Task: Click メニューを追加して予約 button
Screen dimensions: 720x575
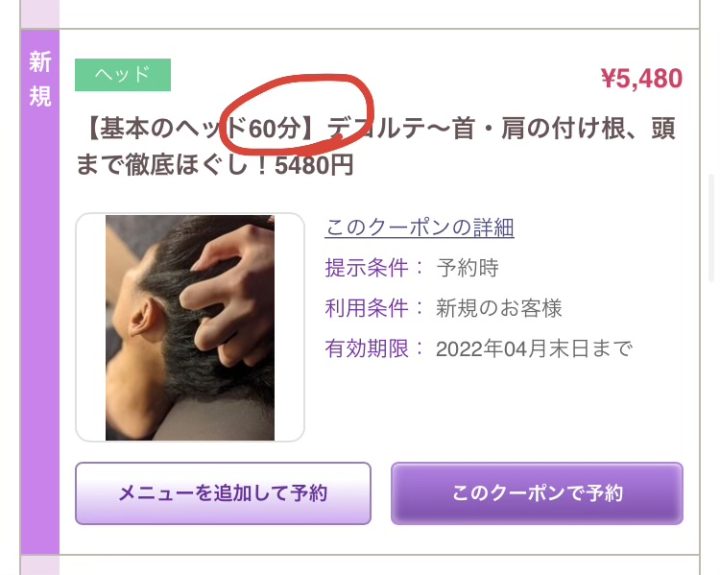Action: click(x=223, y=493)
